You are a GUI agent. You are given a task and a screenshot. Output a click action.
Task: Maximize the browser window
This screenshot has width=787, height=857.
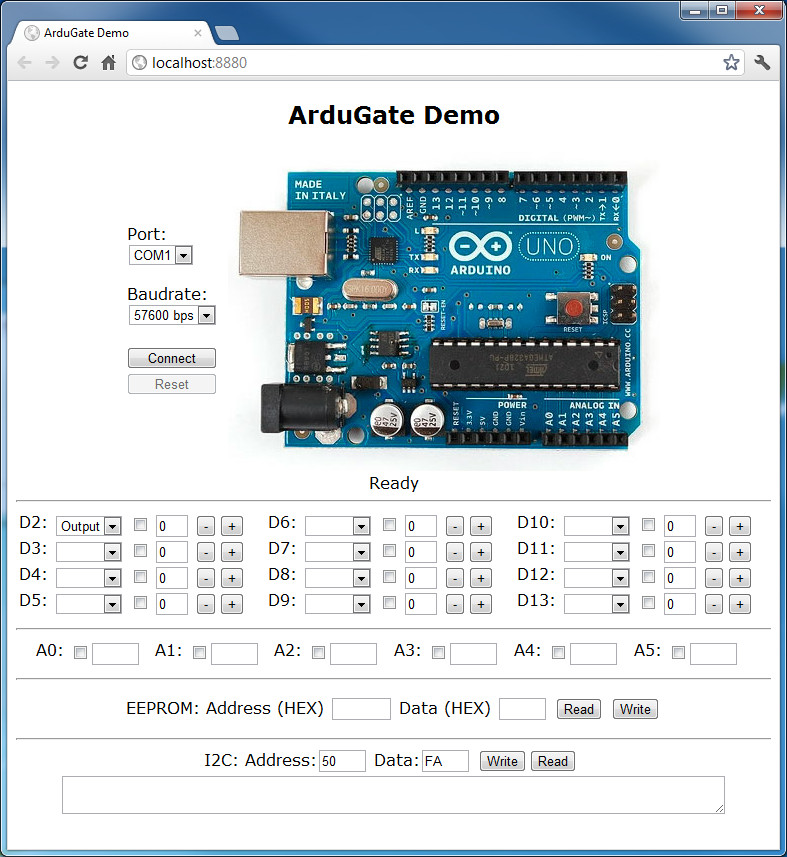(722, 10)
